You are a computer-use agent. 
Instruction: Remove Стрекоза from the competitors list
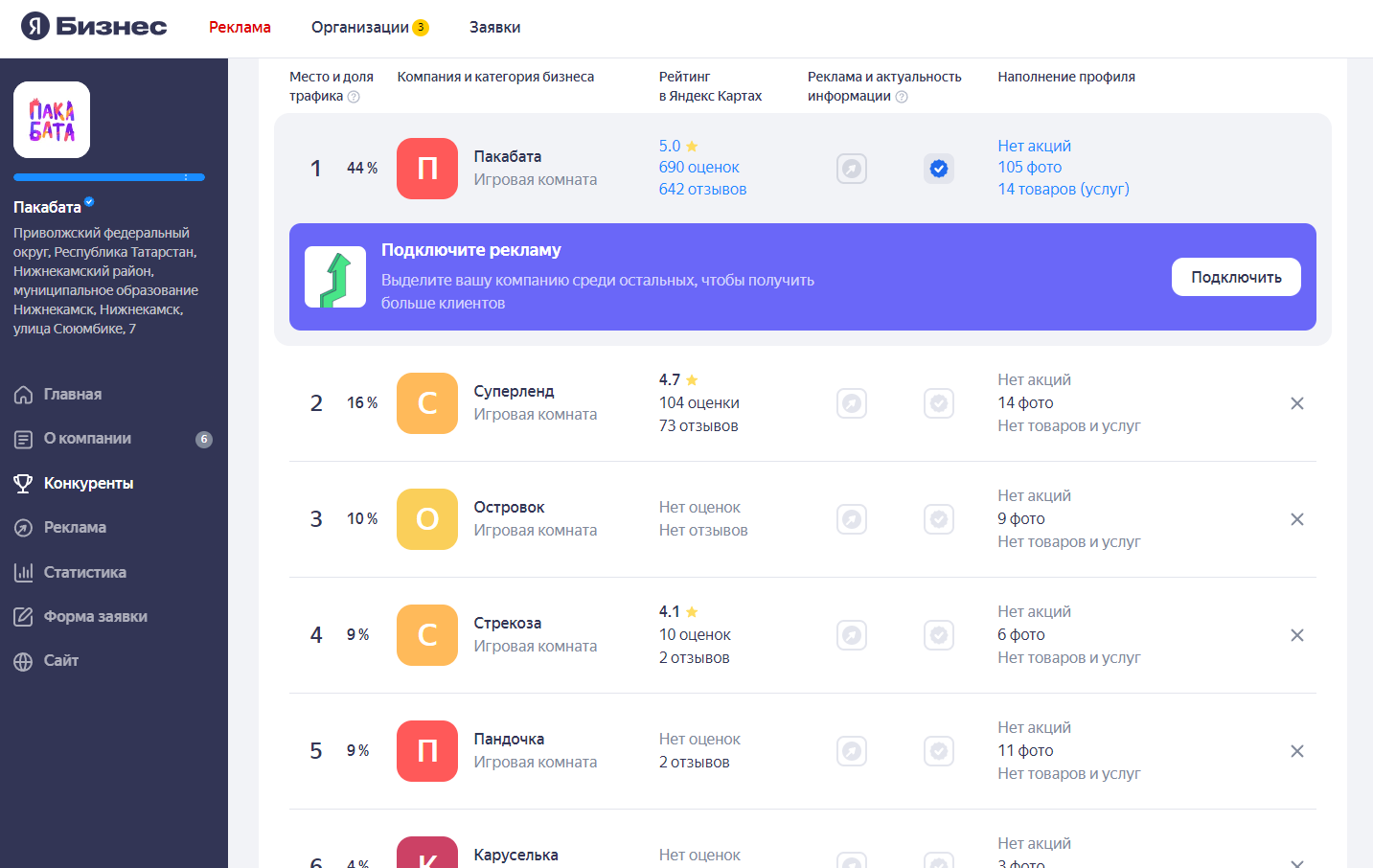pos(1297,635)
